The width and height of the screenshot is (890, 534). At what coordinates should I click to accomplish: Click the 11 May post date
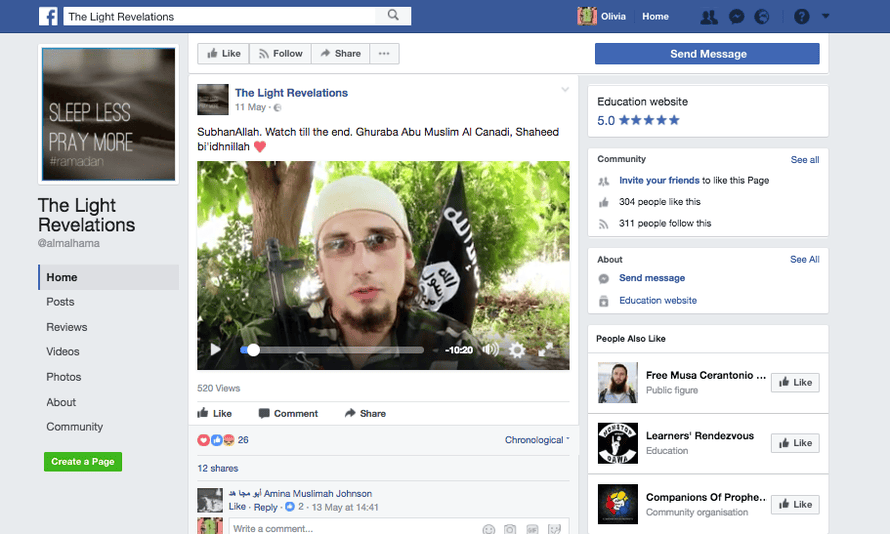[250, 107]
